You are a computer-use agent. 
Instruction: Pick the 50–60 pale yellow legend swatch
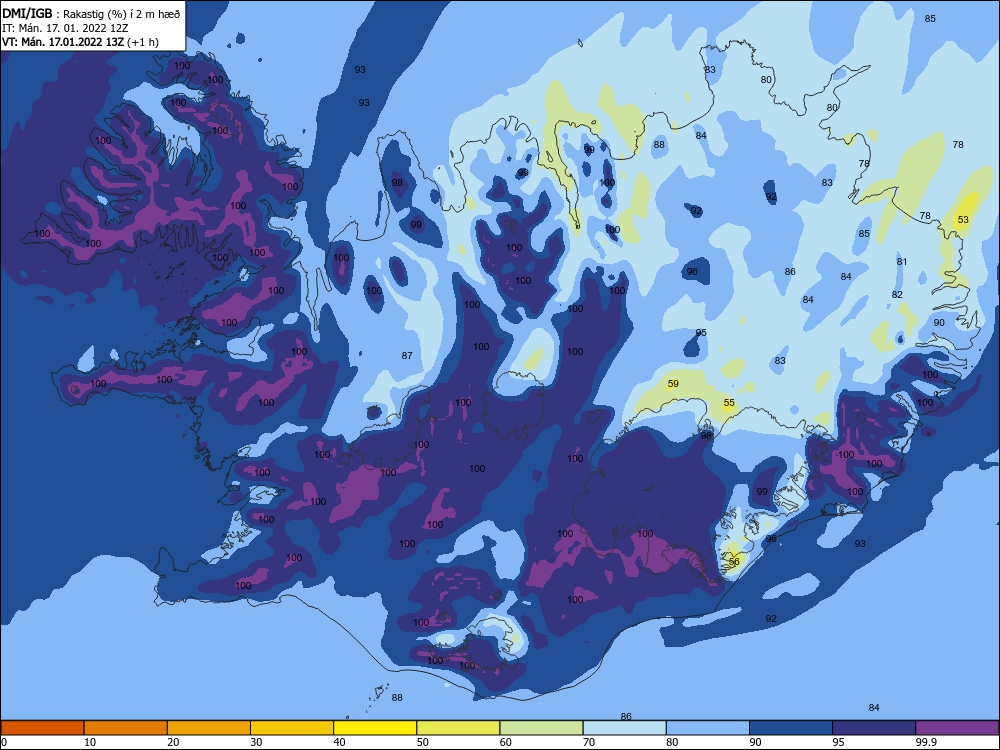pos(458,728)
